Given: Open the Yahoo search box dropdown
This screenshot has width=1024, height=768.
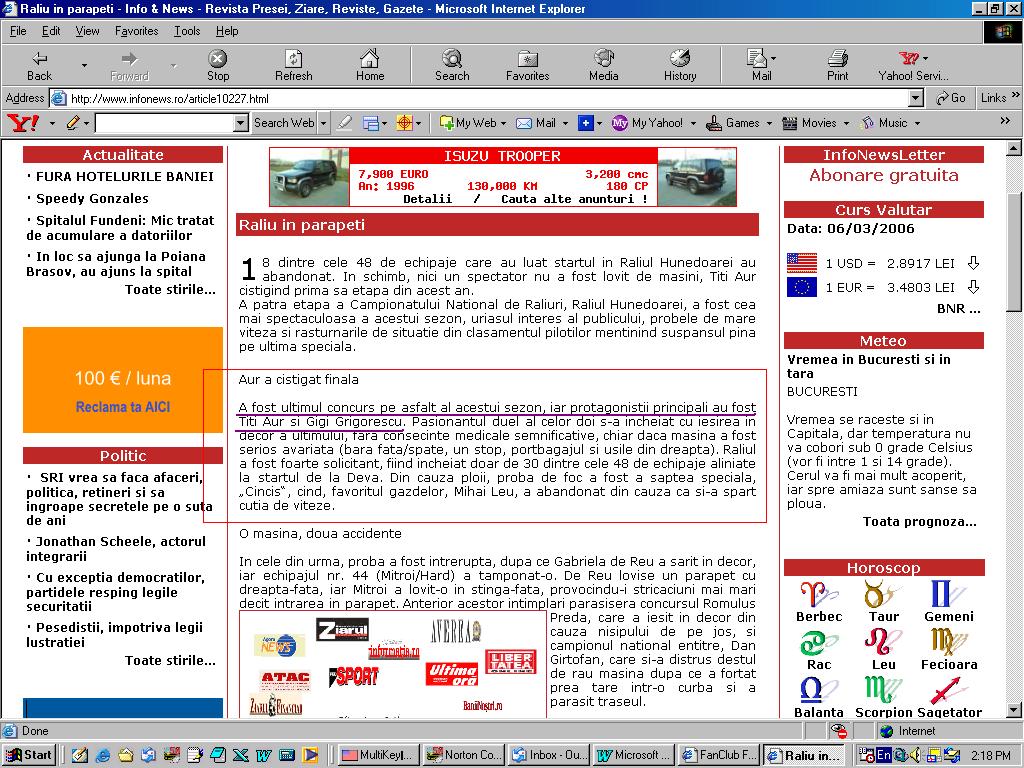Looking at the screenshot, I should [240, 123].
